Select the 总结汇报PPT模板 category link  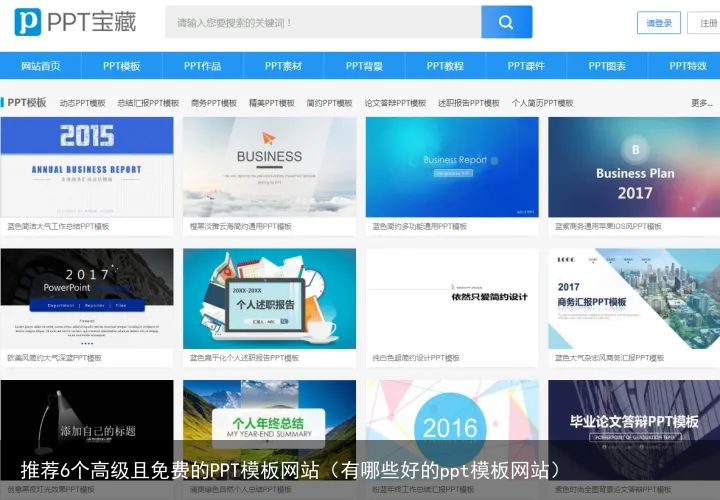click(148, 103)
